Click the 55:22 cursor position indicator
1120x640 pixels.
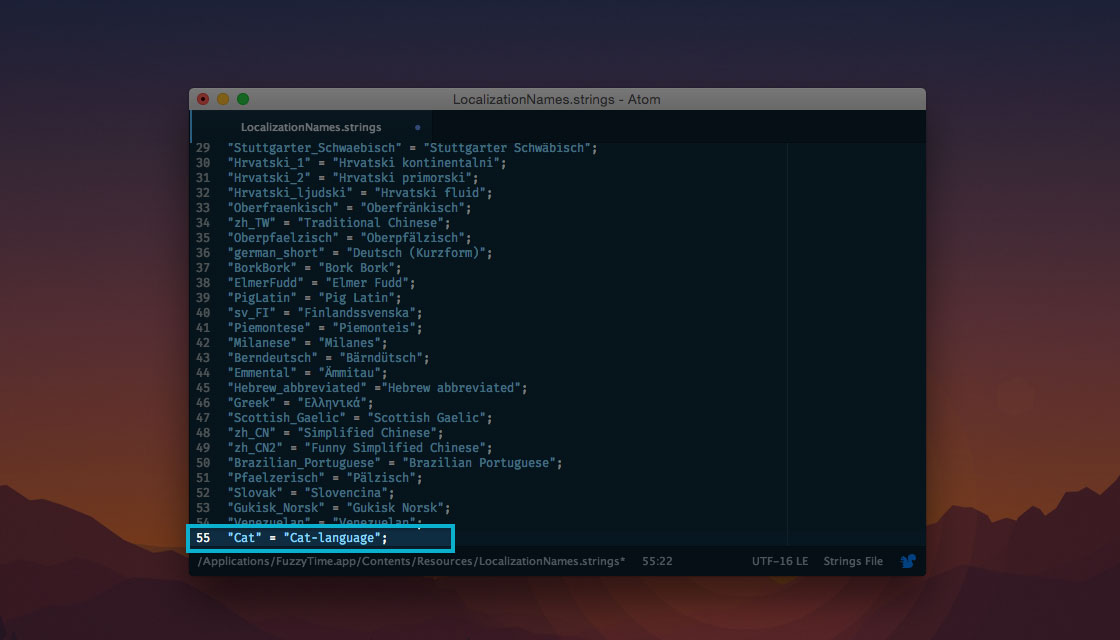point(657,562)
